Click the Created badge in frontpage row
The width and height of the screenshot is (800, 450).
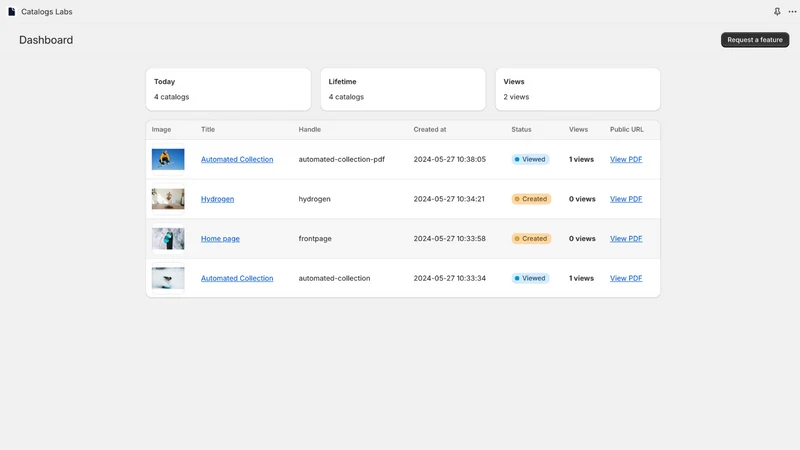[x=531, y=238]
